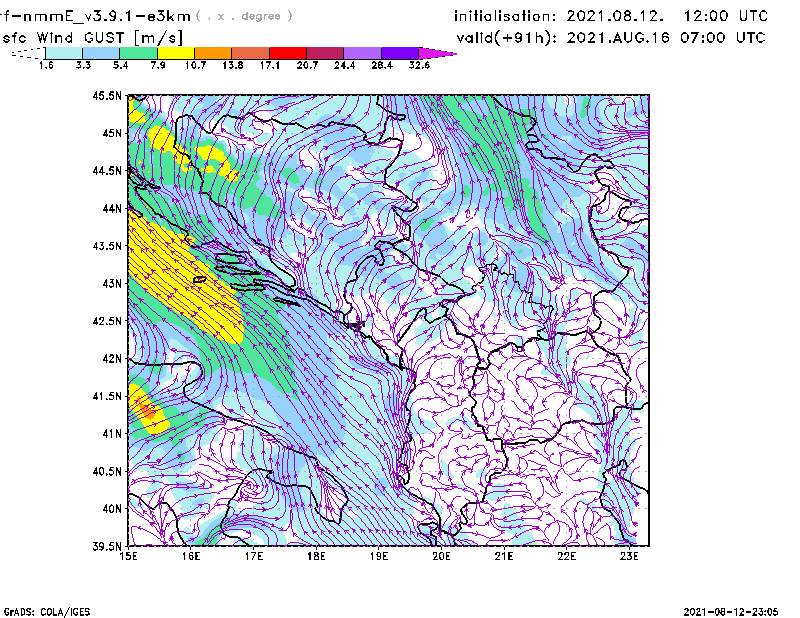
Task: Click the '40N' latitude label
Action: (x=112, y=509)
